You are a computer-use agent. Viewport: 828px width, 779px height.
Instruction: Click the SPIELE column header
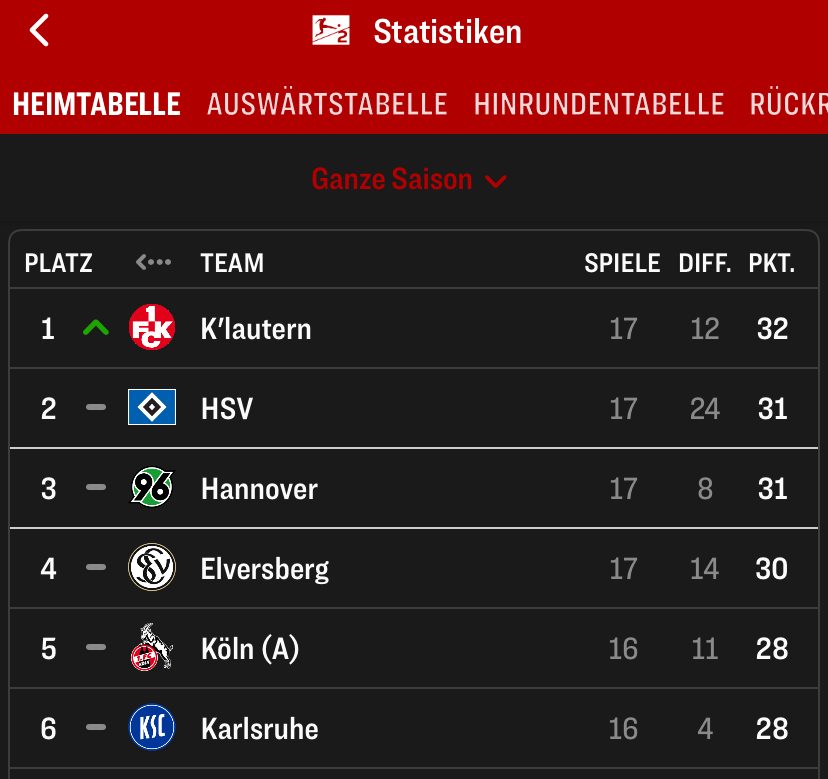point(622,263)
